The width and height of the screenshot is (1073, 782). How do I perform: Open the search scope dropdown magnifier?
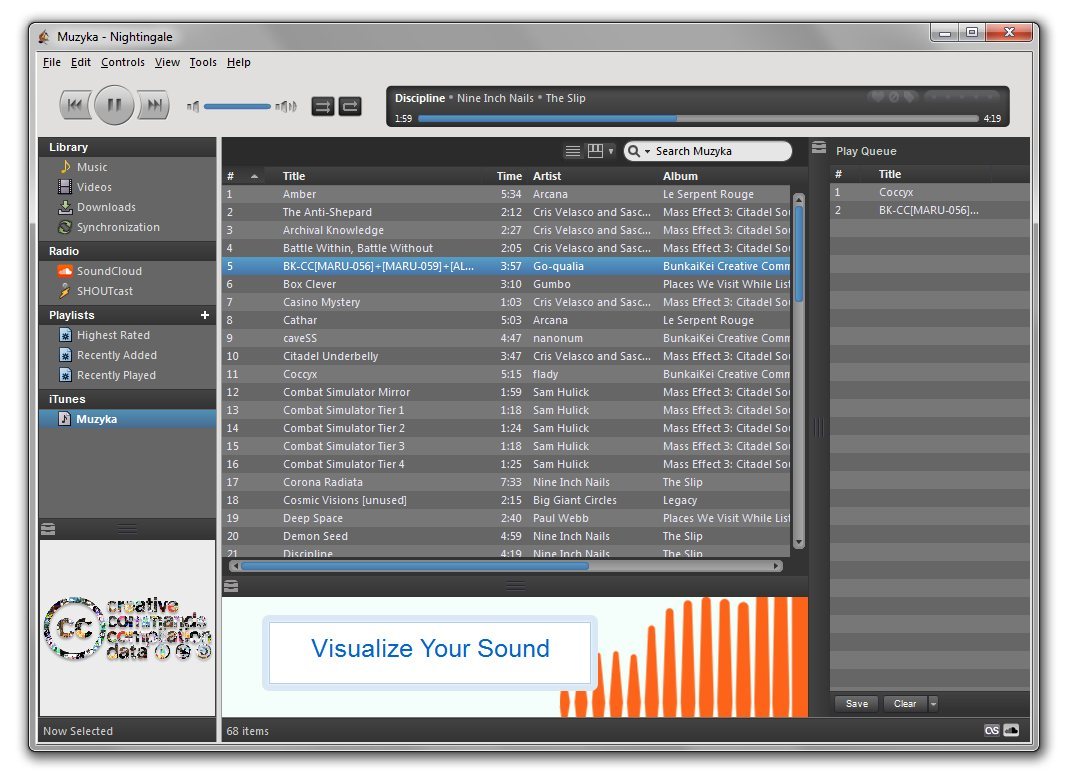pyautogui.click(x=638, y=151)
